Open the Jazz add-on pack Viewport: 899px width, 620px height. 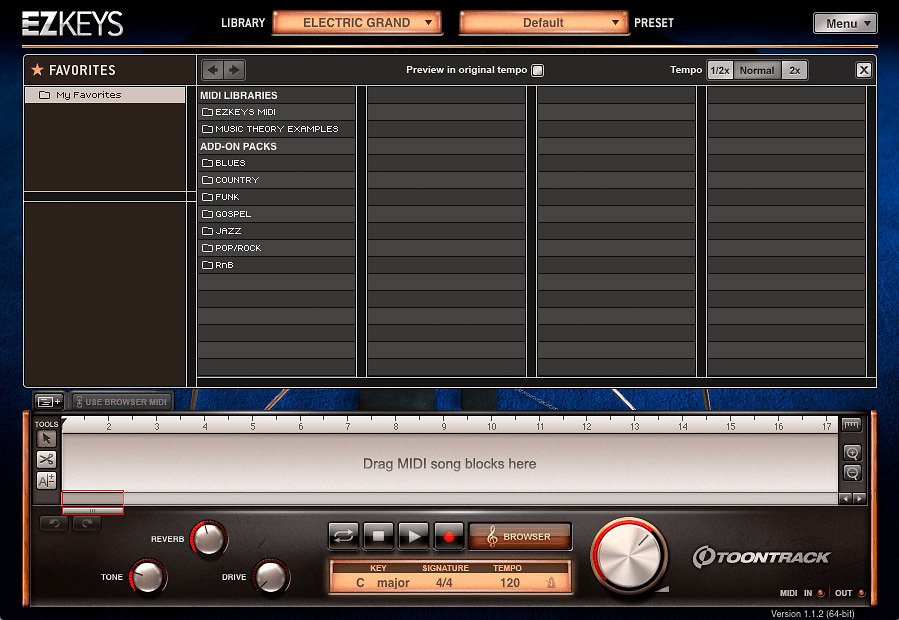click(x=276, y=231)
